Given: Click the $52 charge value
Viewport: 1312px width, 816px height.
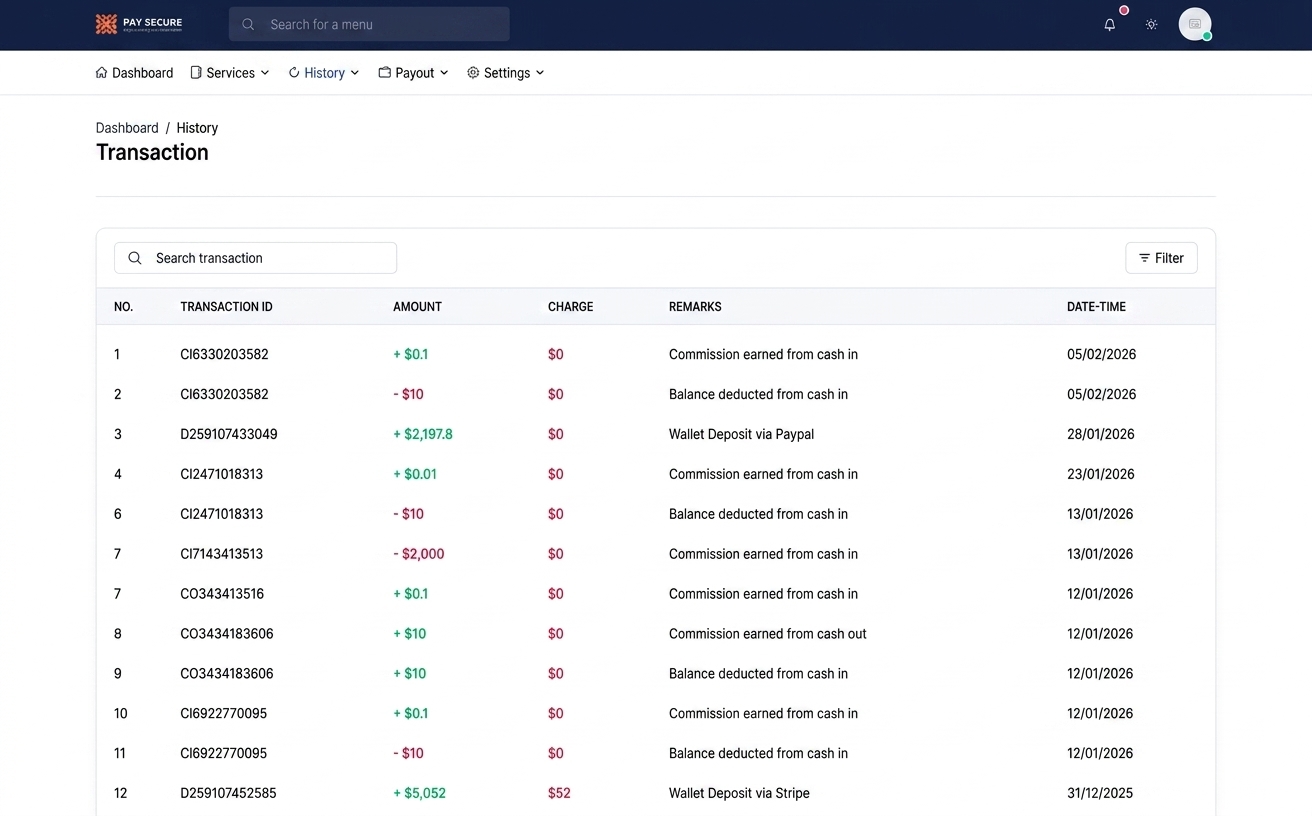Looking at the screenshot, I should click(559, 793).
